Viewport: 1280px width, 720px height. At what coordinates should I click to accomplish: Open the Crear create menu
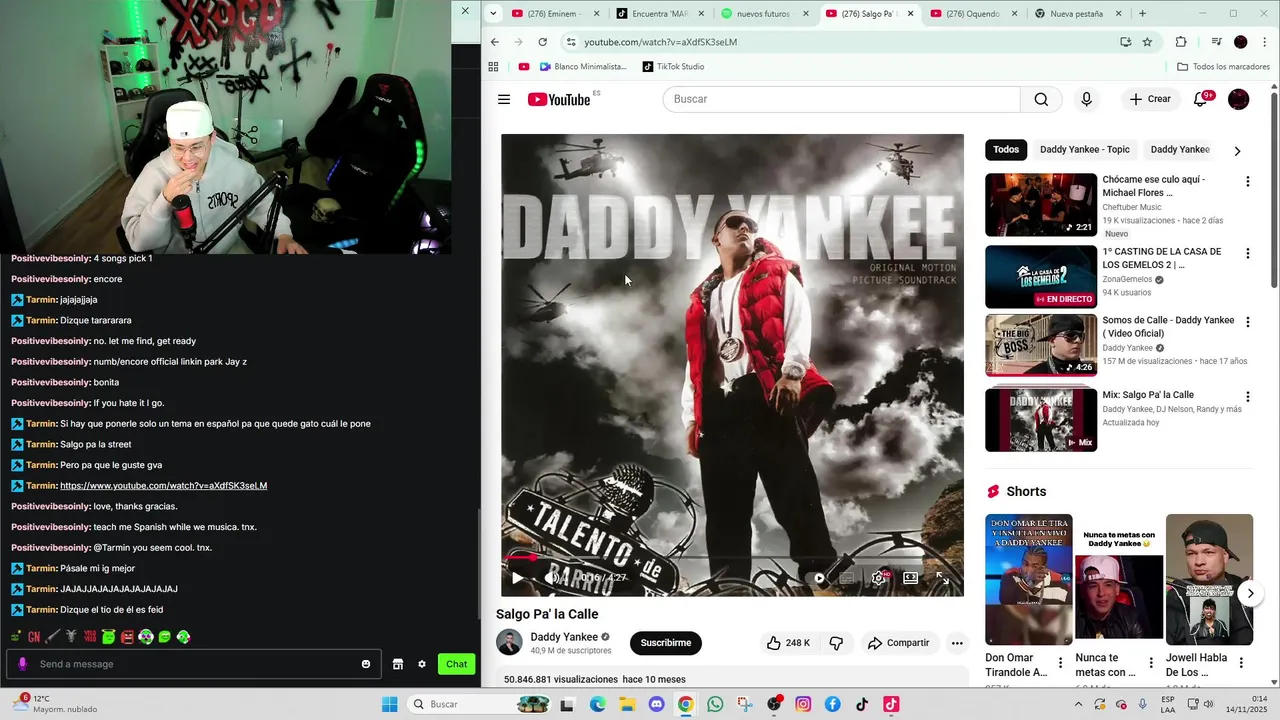tap(1150, 99)
